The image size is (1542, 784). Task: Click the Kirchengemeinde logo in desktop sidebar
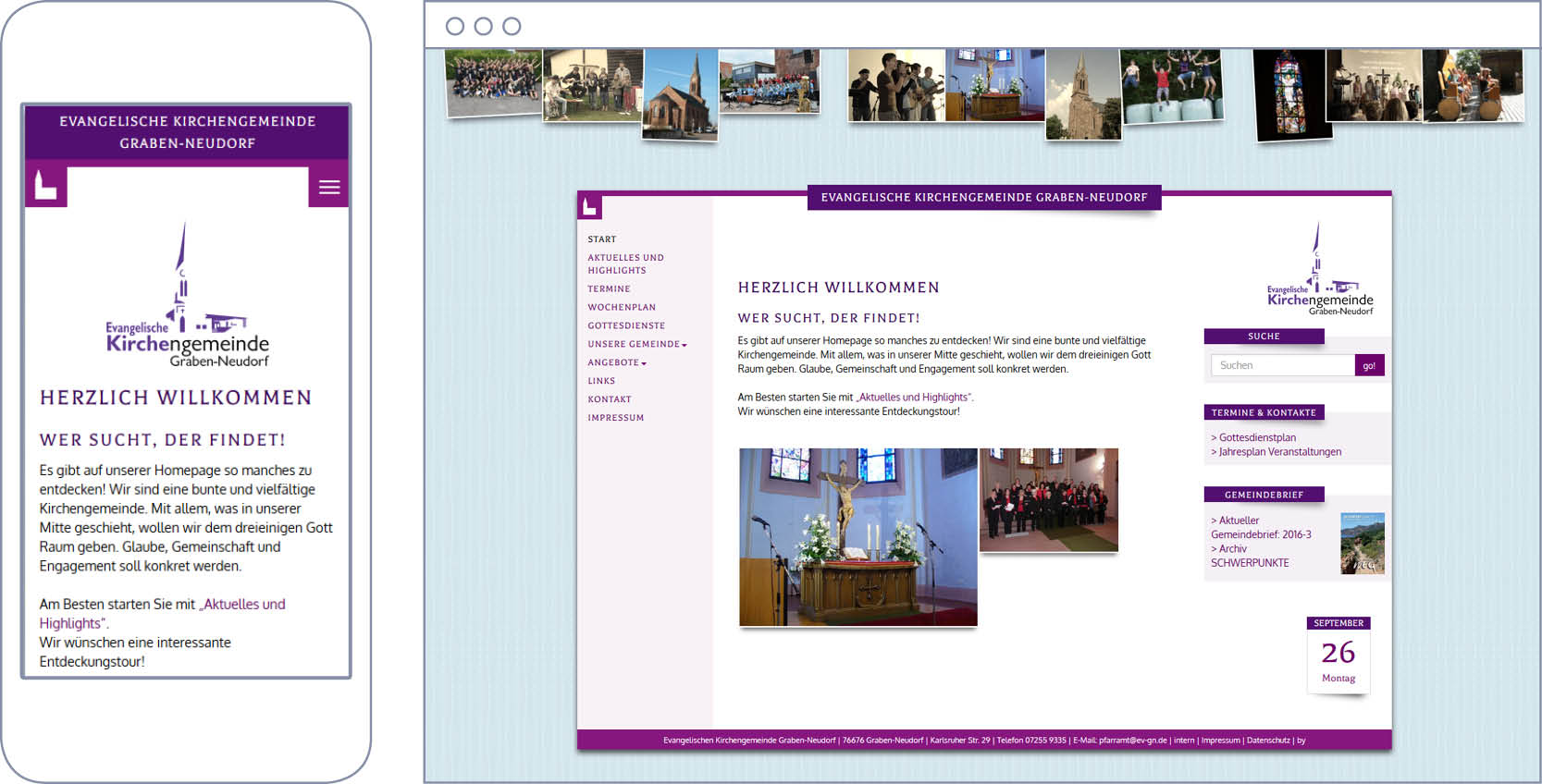(x=1320, y=269)
